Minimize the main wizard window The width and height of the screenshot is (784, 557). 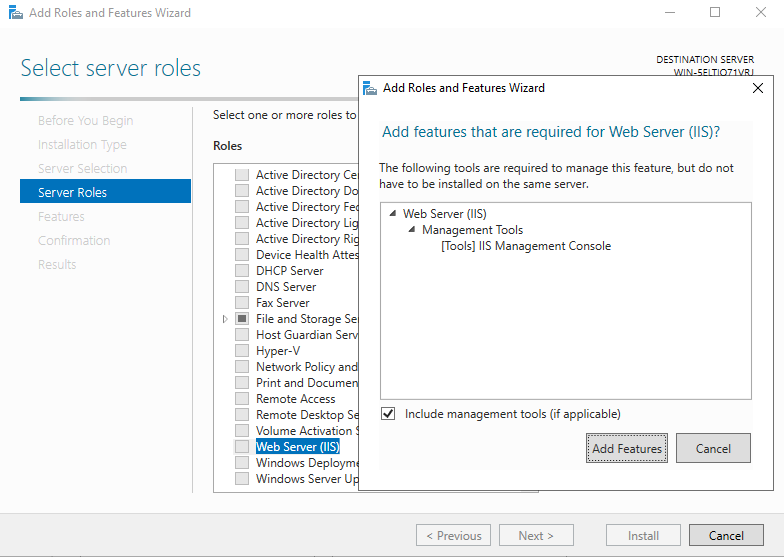669,13
